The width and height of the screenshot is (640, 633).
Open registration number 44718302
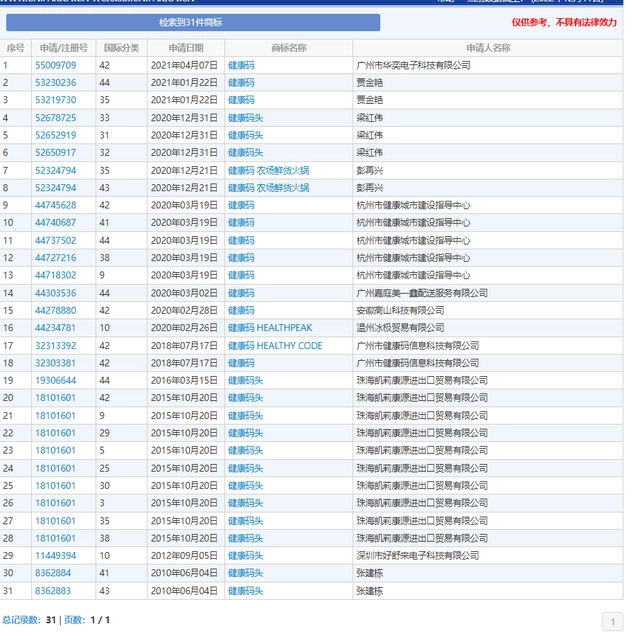tap(56, 275)
